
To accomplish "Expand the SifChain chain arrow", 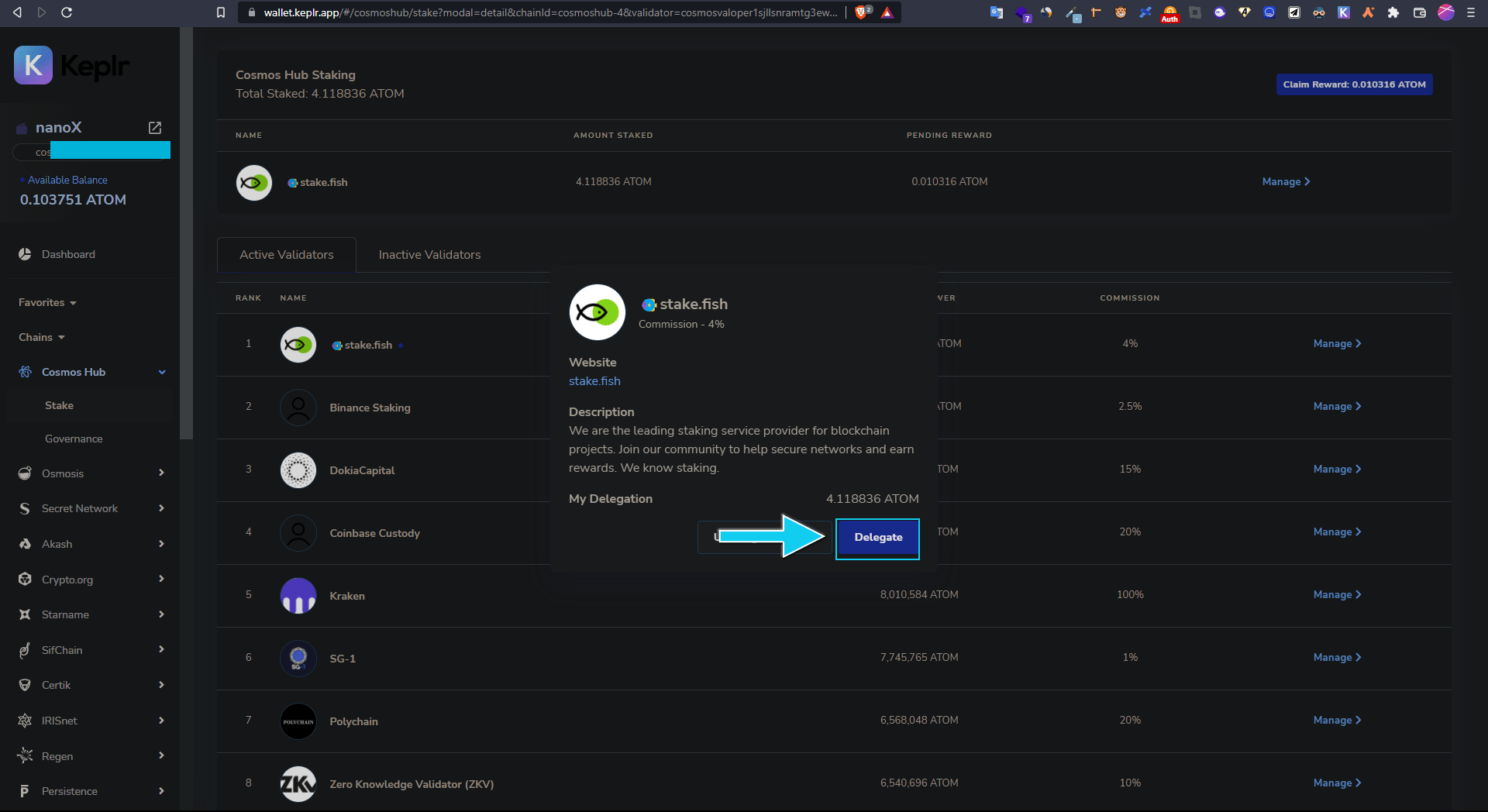I will (x=161, y=649).
